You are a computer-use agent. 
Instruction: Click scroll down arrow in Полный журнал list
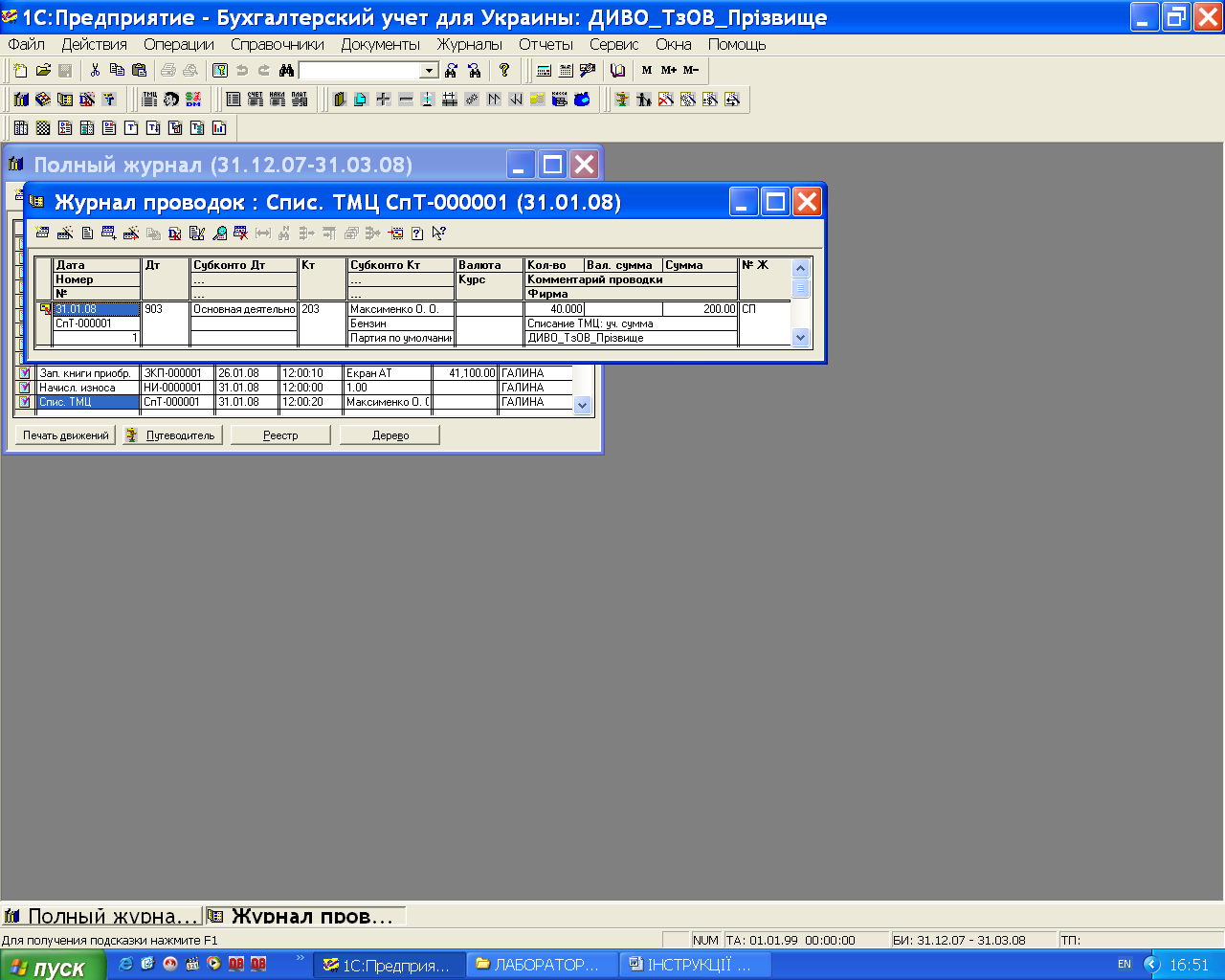(582, 406)
